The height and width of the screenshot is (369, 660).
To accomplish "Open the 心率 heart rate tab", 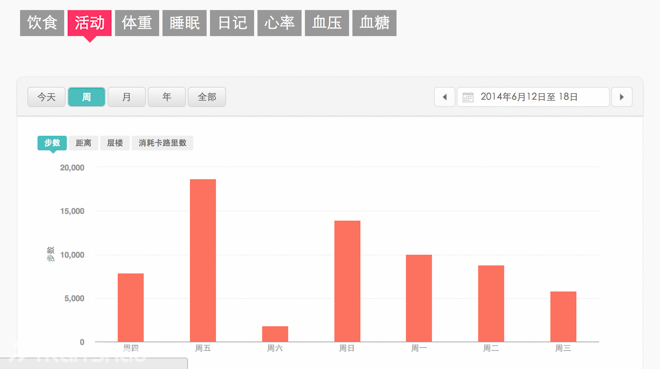I will 279,23.
